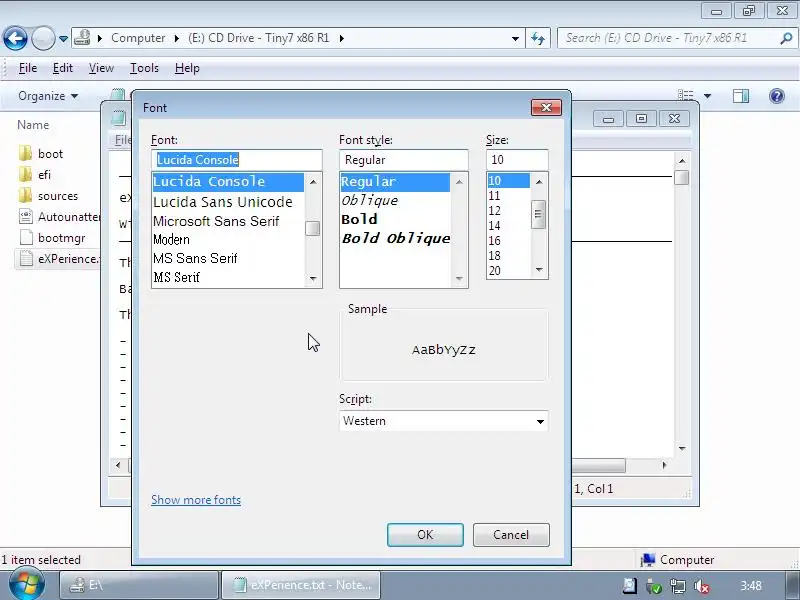
Task: Choose MS Serif font in list
Action: click(x=177, y=277)
